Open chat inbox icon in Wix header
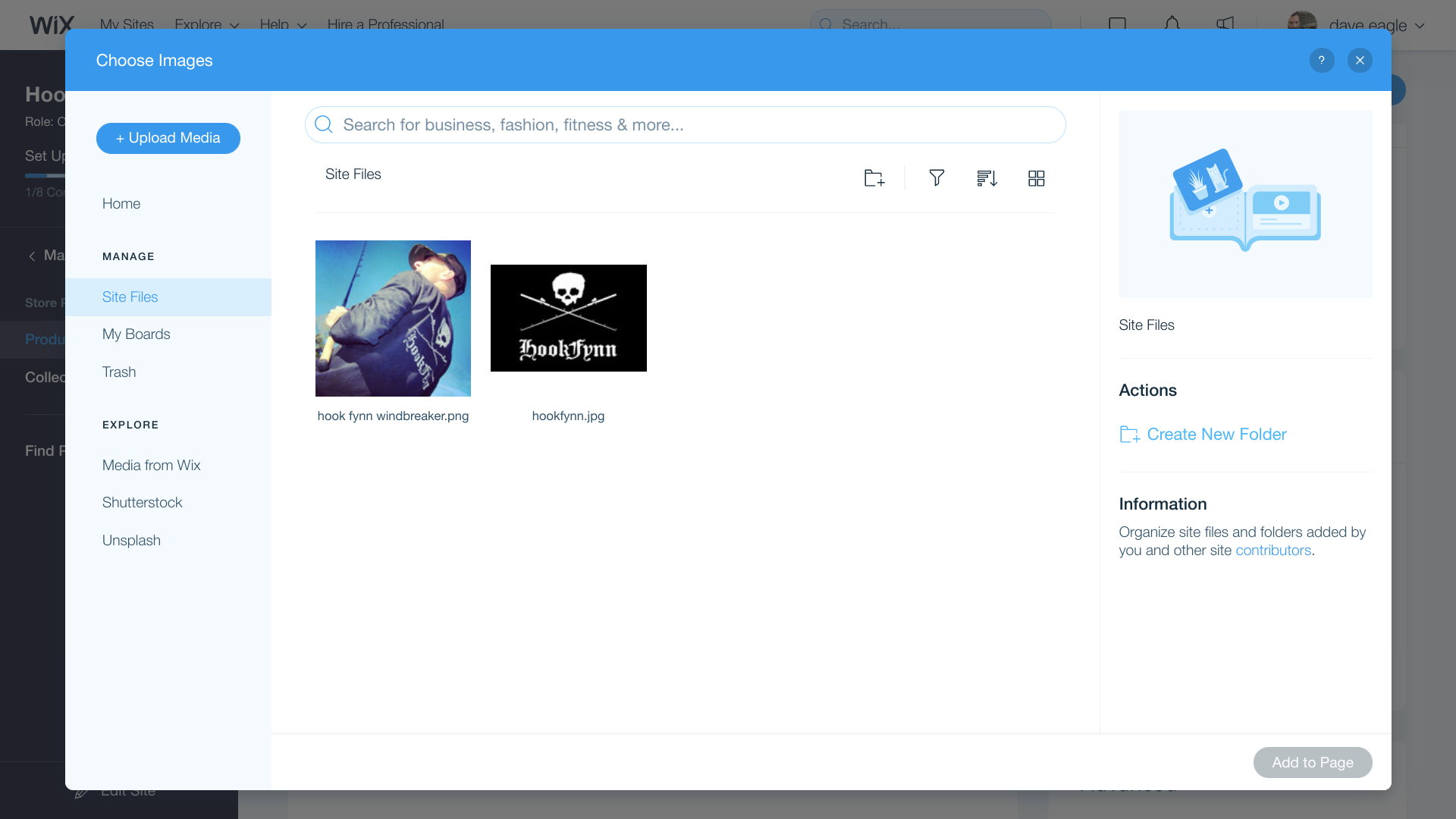Viewport: 1456px width, 819px height. 1117,24
